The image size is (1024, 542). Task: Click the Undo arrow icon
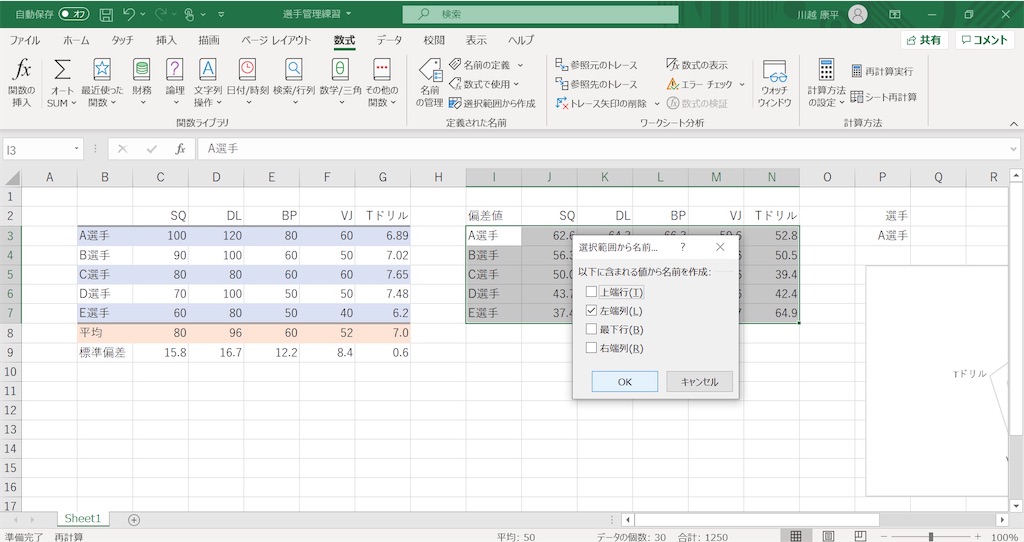129,14
